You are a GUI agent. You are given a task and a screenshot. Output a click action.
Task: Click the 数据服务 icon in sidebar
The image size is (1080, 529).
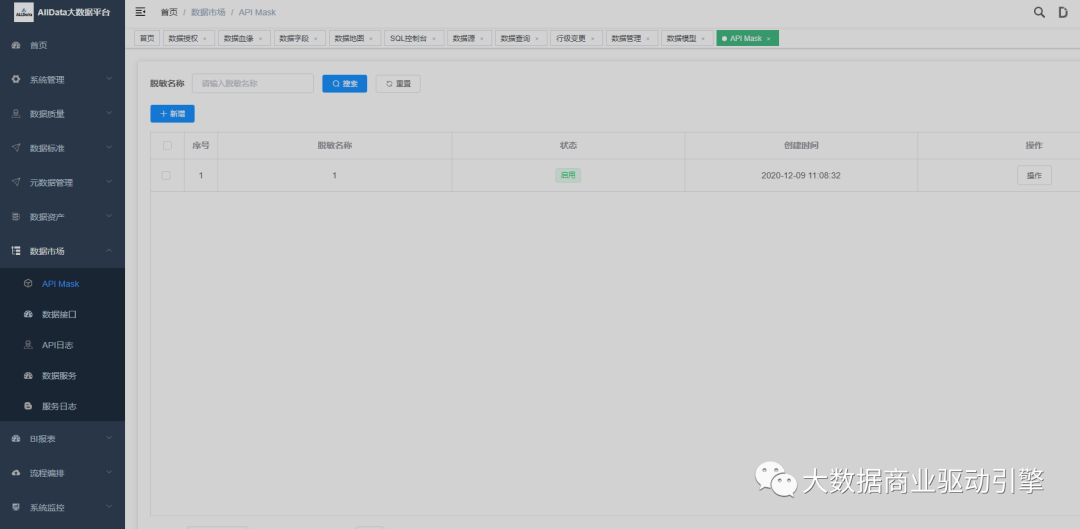pos(28,376)
